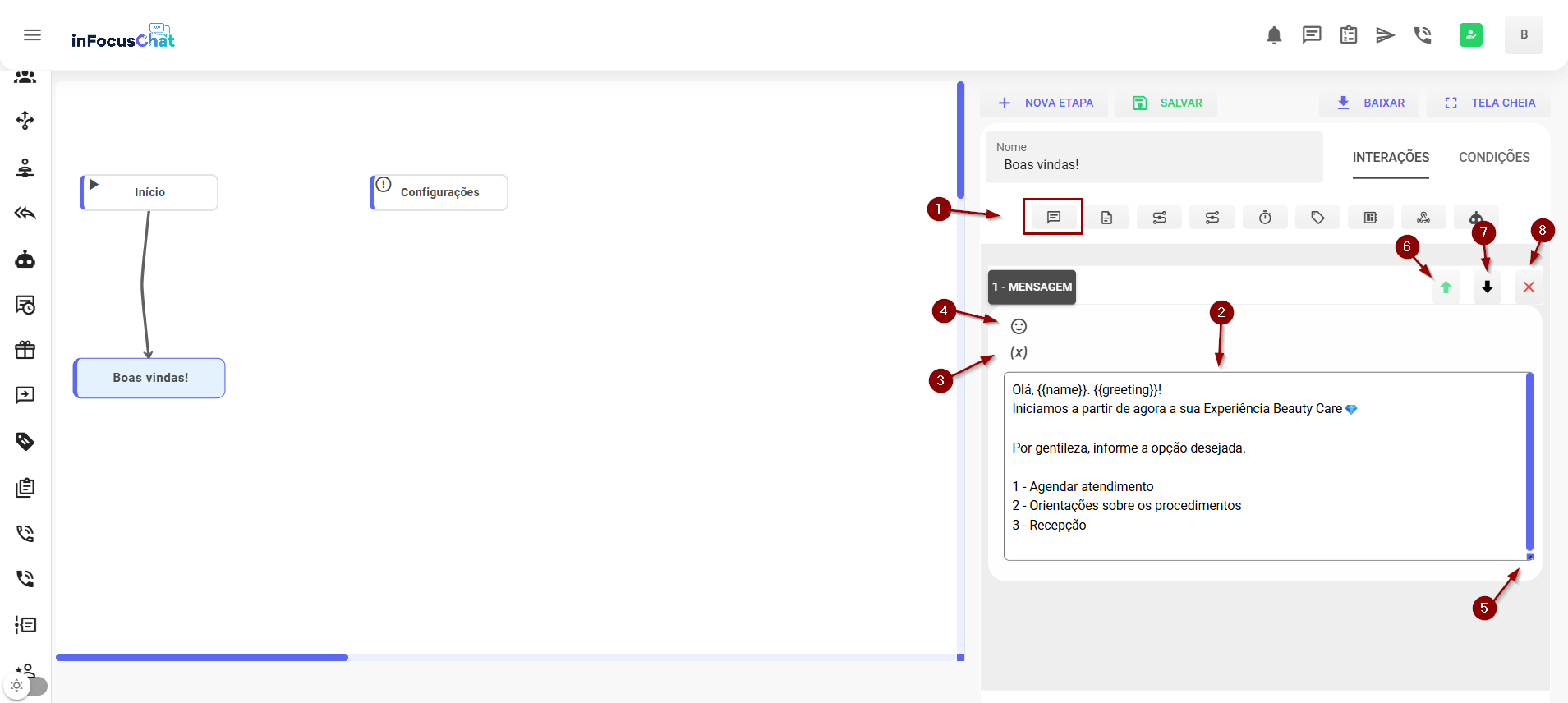Click the robot icon in left sidebar
Screen dimensions: 1568x703
coord(25,260)
